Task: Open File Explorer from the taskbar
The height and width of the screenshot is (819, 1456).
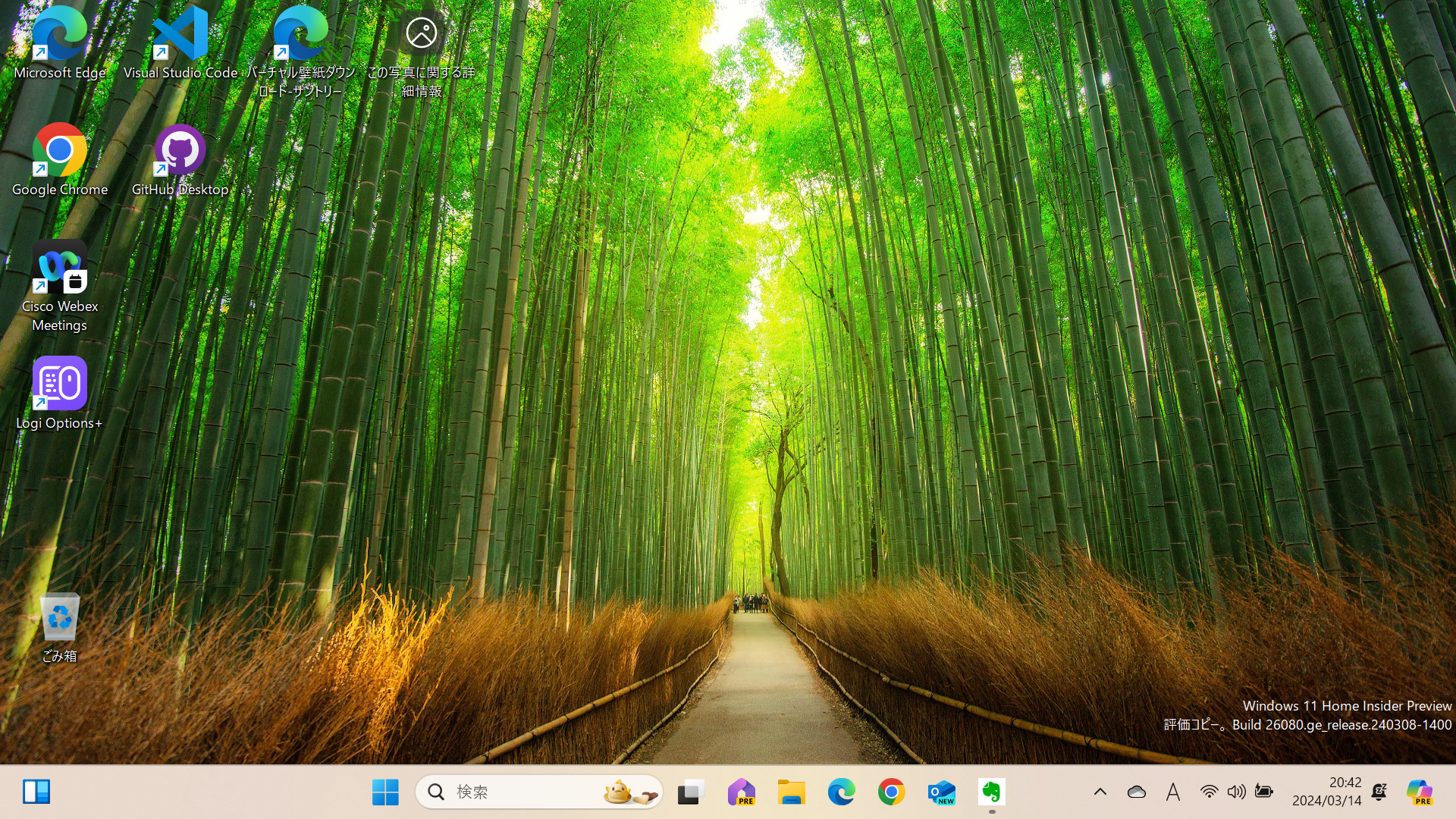Action: tap(791, 792)
